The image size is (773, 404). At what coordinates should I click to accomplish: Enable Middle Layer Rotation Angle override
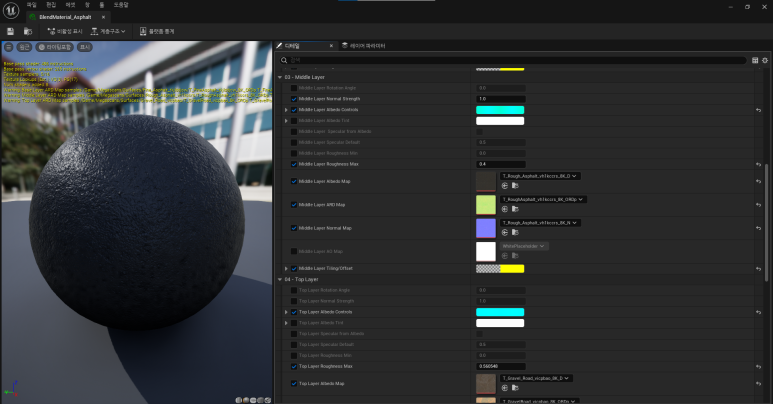point(294,88)
